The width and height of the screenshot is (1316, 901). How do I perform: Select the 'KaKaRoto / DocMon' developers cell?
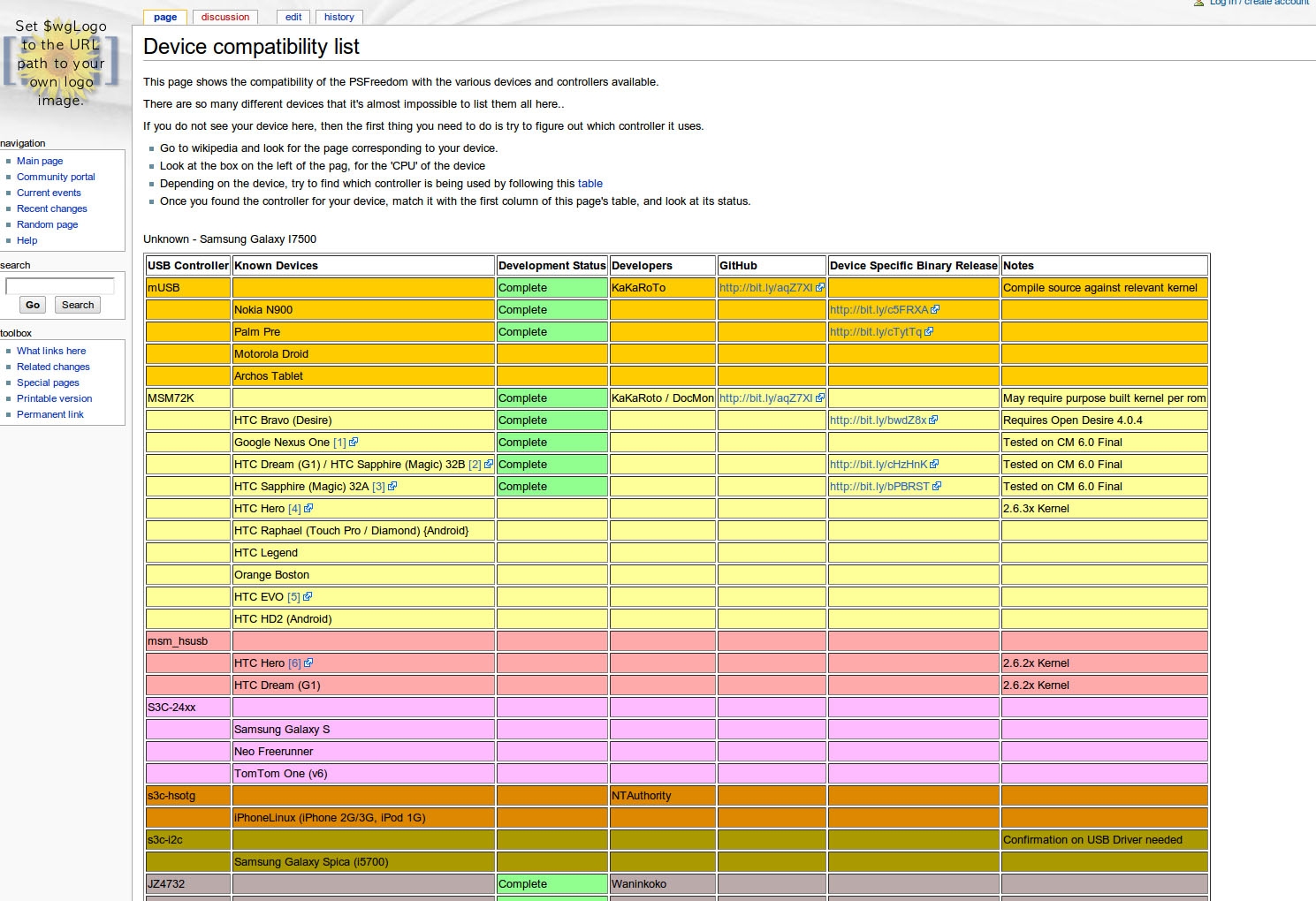tap(663, 398)
